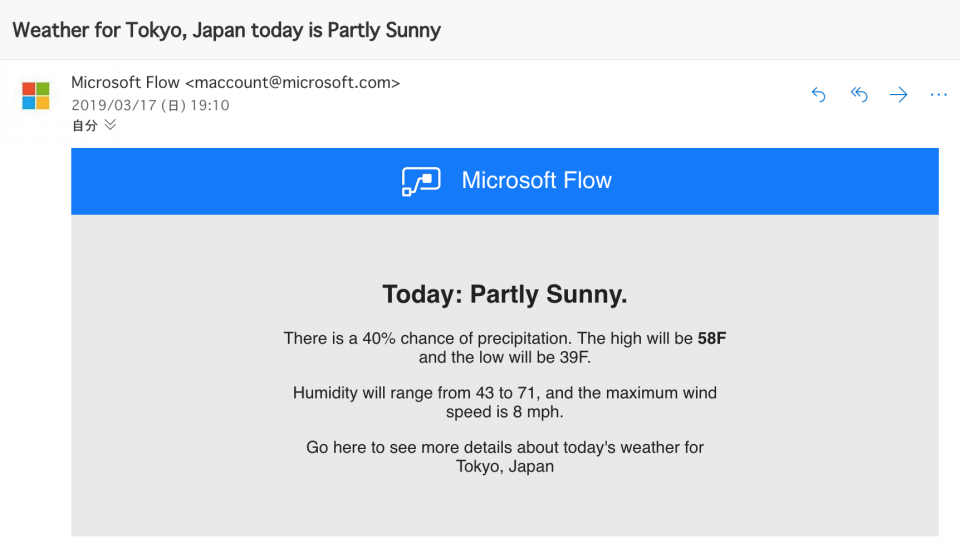This screenshot has width=960, height=553.
Task: Click the maccount@microsoft.com address
Action: tap(293, 83)
